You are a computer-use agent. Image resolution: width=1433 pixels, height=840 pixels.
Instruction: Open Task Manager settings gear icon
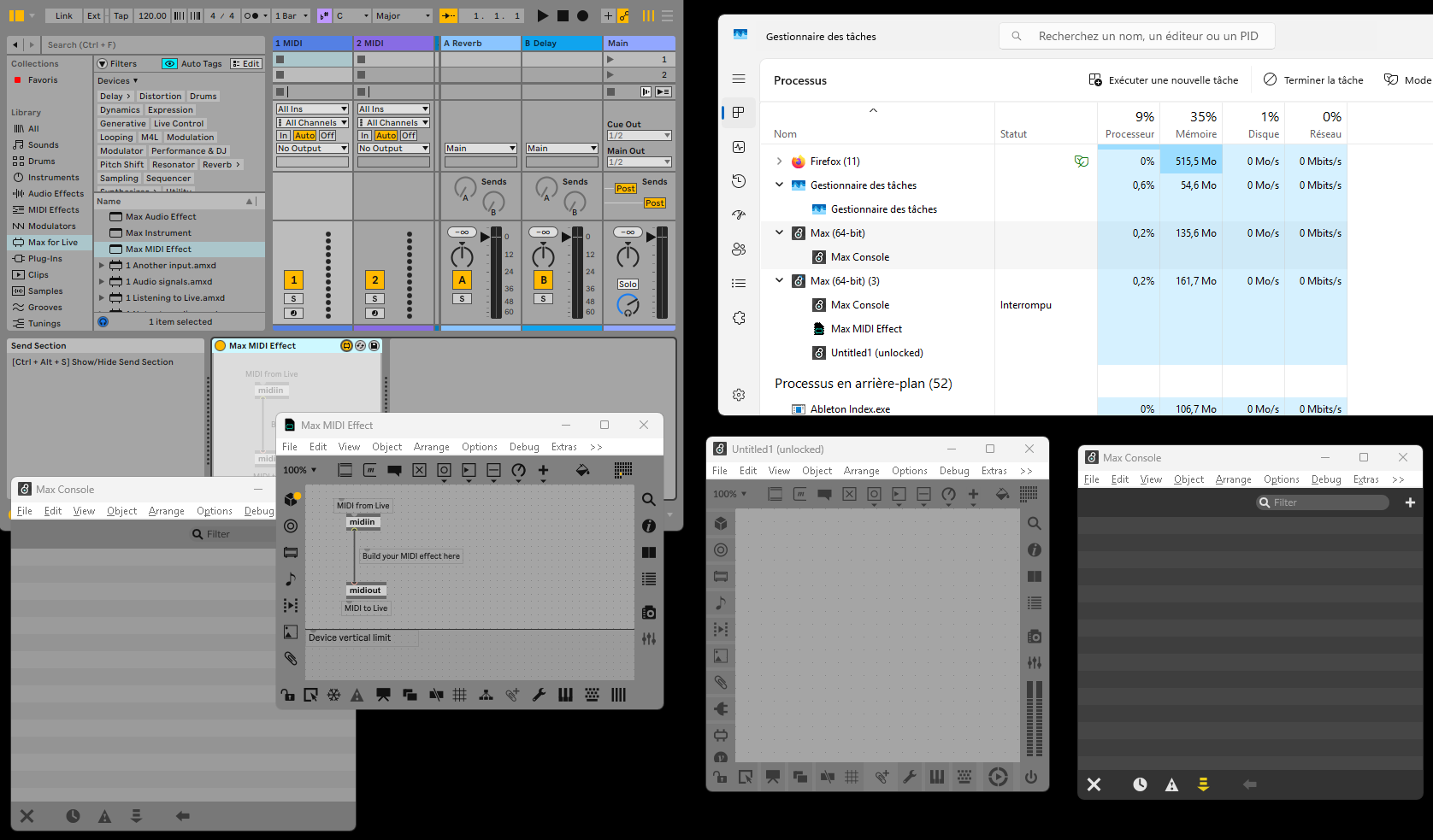tap(739, 395)
